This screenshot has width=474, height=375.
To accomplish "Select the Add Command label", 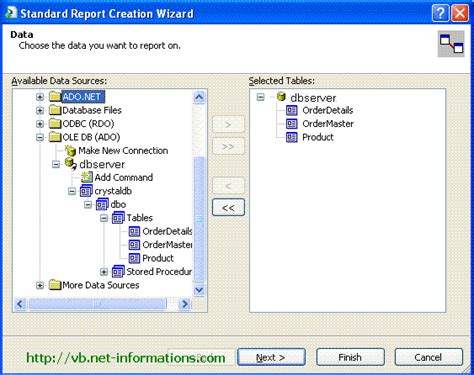I will coord(124,177).
